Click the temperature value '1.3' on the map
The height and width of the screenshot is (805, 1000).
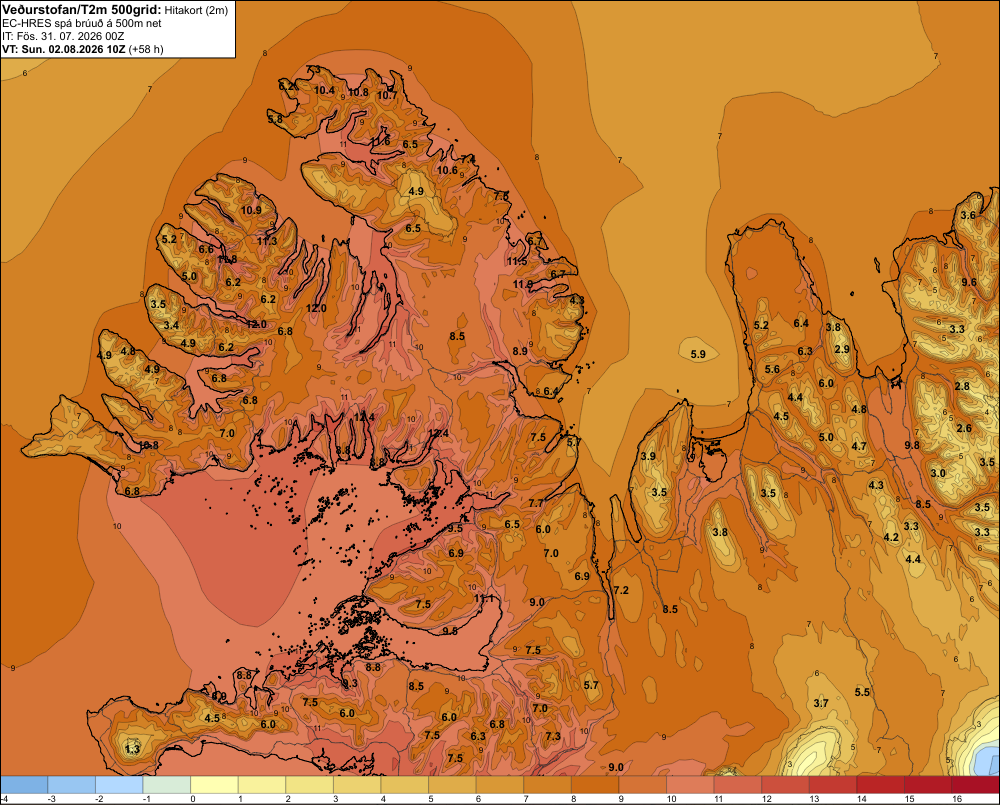tap(132, 749)
